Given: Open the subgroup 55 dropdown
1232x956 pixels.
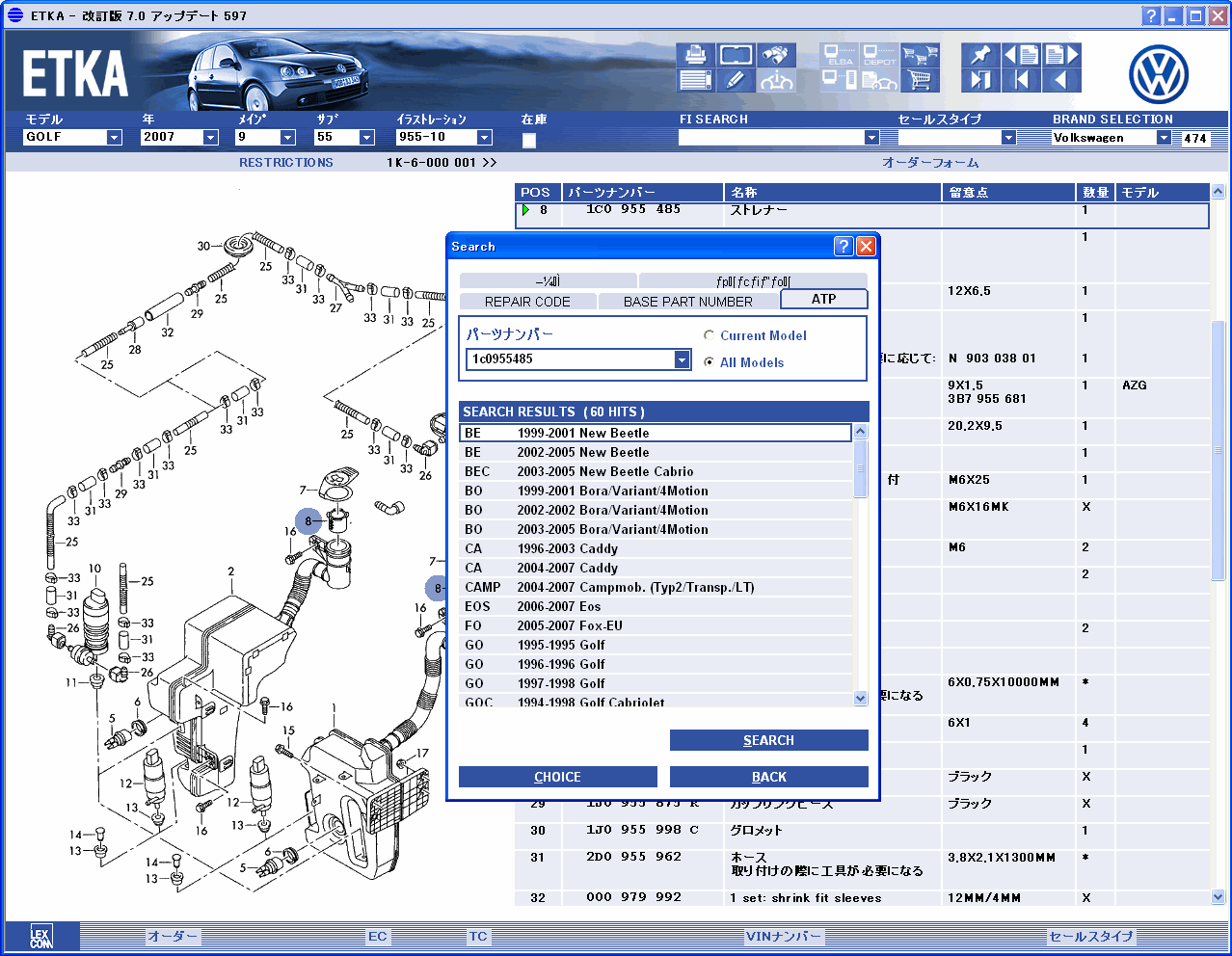Looking at the screenshot, I should coord(366,138).
